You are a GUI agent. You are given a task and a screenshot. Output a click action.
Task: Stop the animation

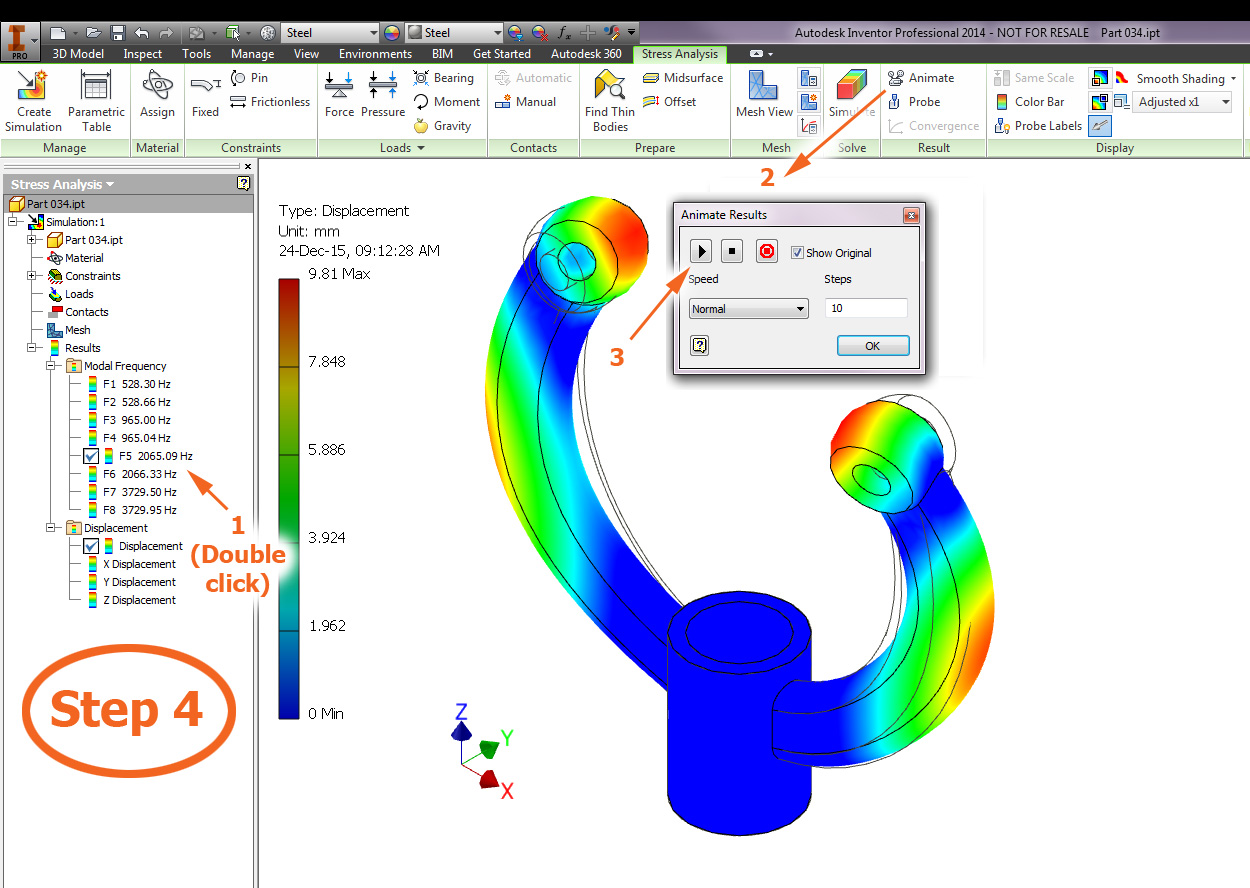[x=733, y=252]
